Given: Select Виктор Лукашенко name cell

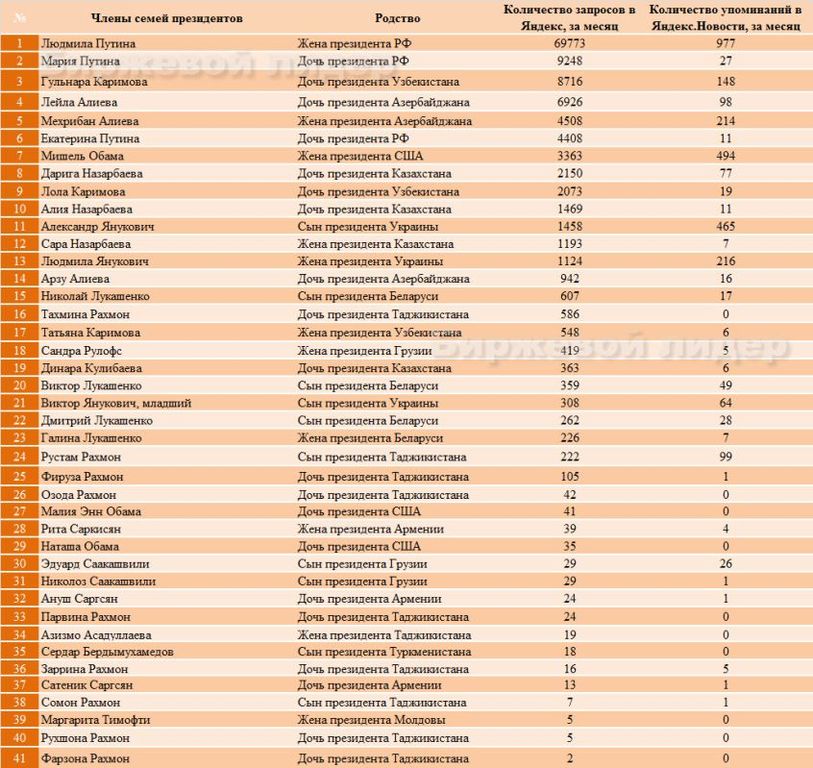Looking at the screenshot, I should (91, 386).
